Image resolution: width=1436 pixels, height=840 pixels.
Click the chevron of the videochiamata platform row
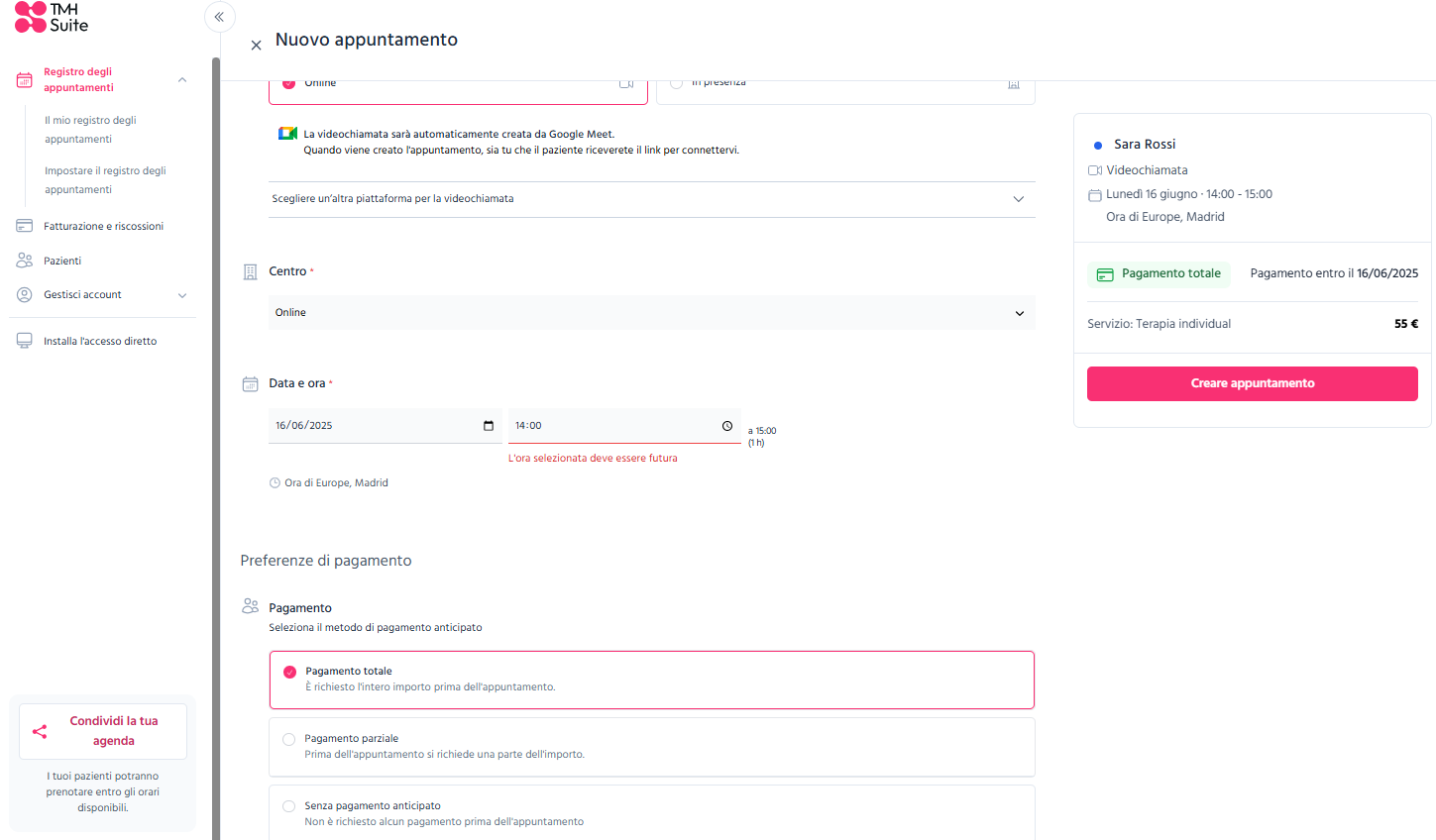click(x=1019, y=199)
